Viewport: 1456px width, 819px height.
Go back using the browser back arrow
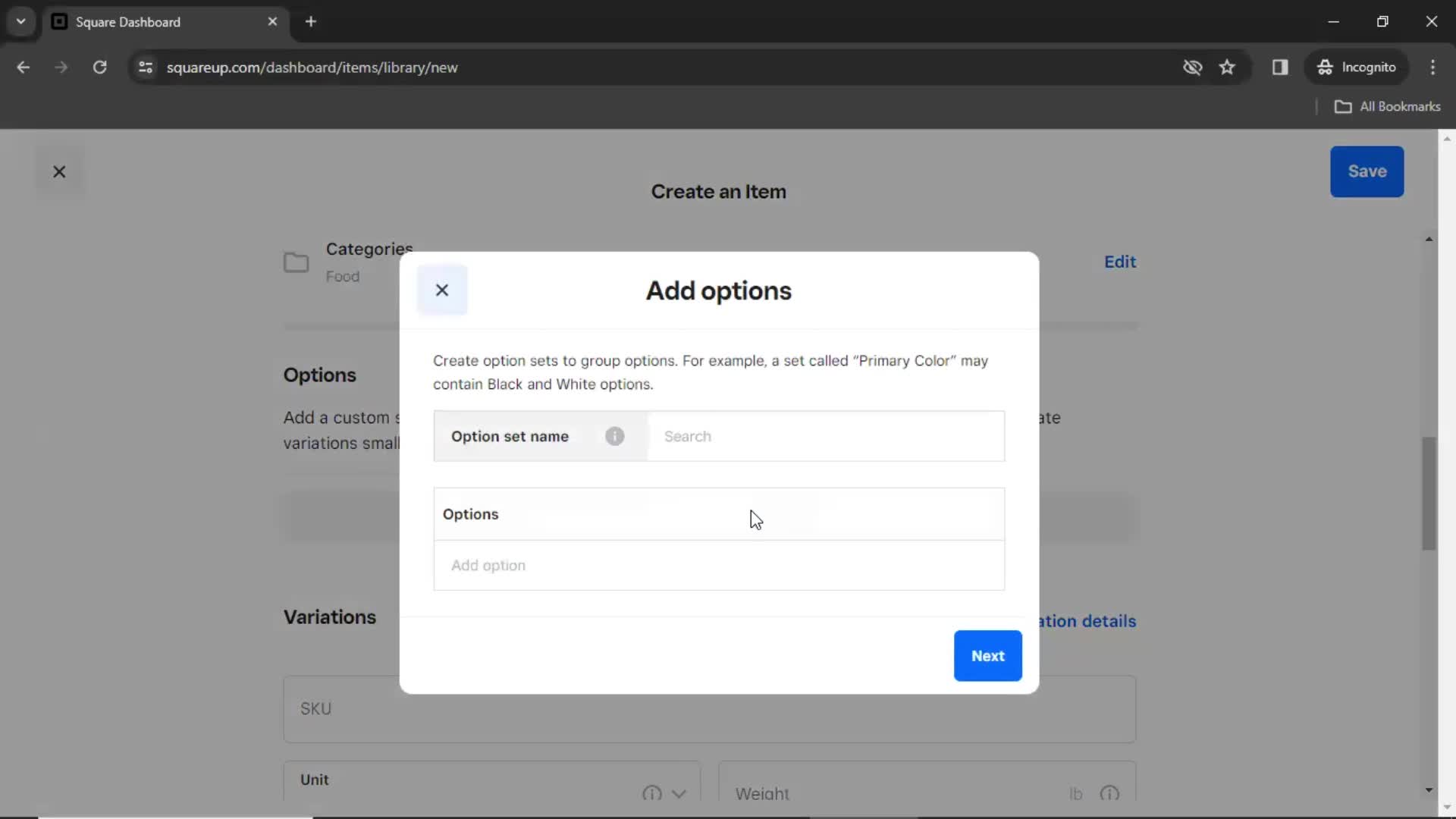point(24,67)
